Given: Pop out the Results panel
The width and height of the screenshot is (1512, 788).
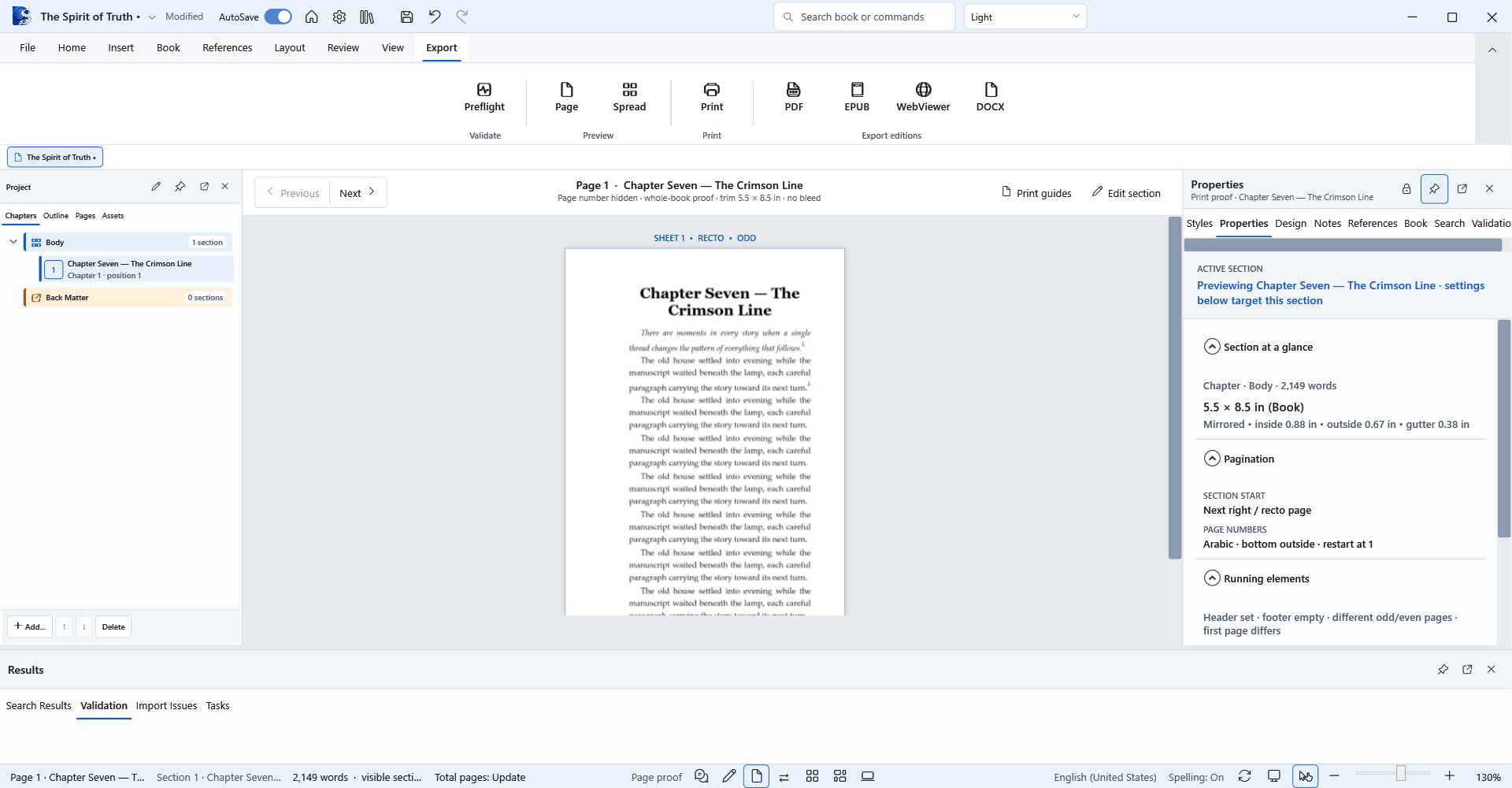Looking at the screenshot, I should [x=1467, y=669].
